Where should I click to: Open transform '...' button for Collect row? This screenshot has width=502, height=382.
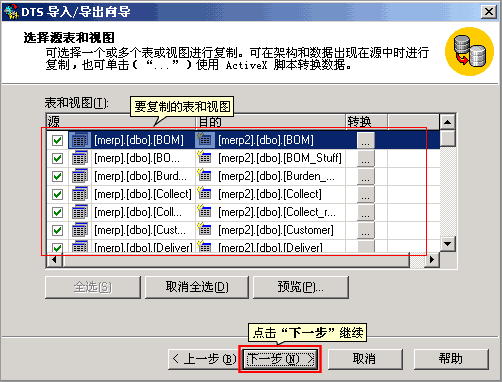366,194
